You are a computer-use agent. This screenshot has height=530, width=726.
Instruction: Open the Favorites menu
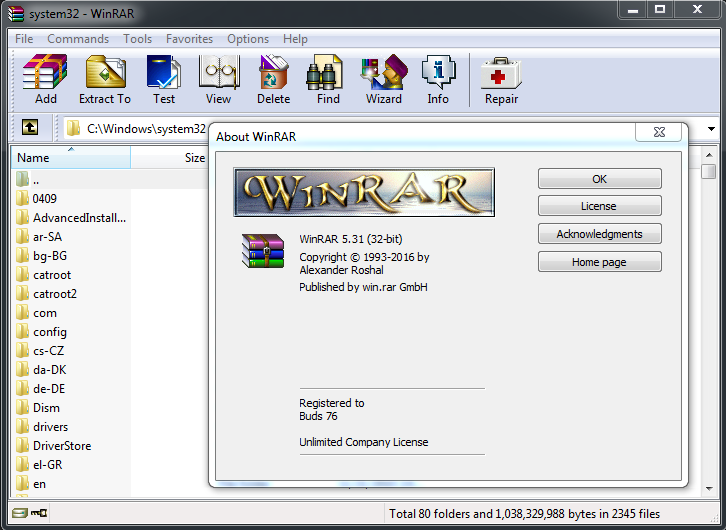(189, 39)
